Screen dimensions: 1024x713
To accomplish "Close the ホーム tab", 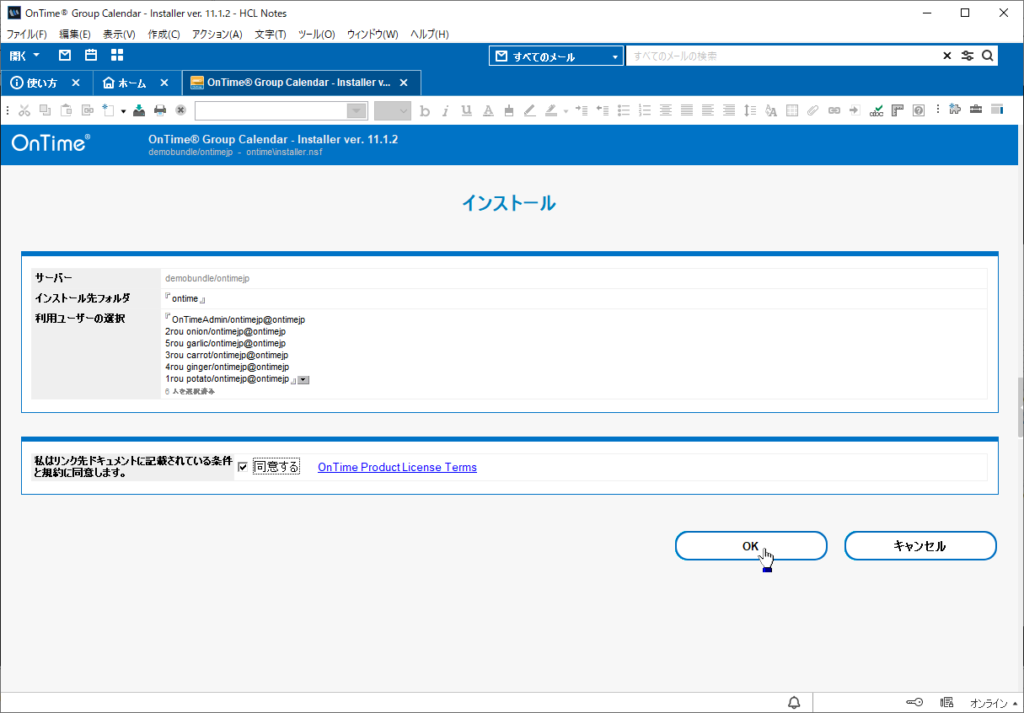I will [165, 83].
